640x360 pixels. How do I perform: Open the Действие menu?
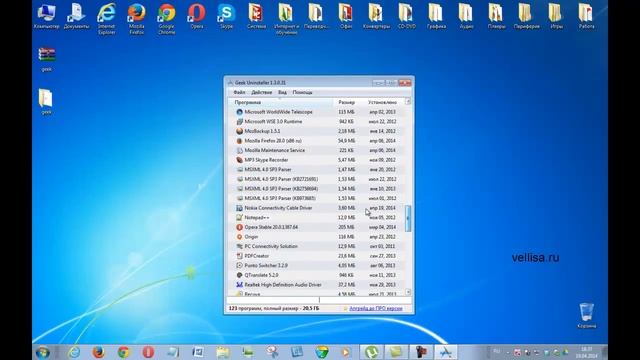click(x=262, y=93)
